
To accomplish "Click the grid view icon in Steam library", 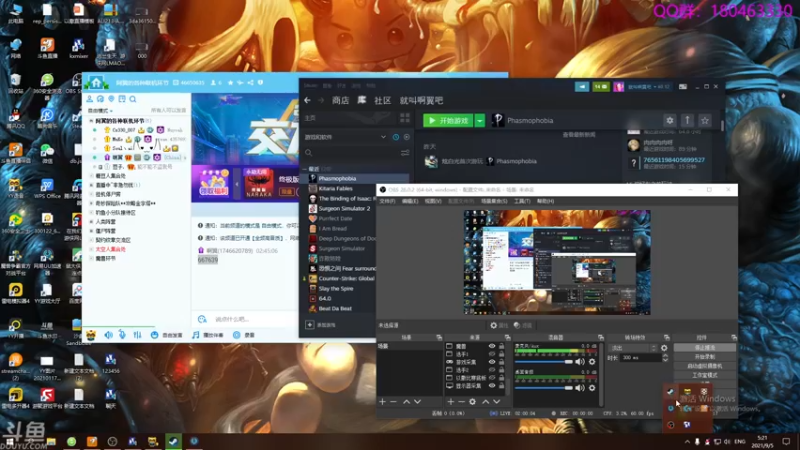I will tap(405, 118).
